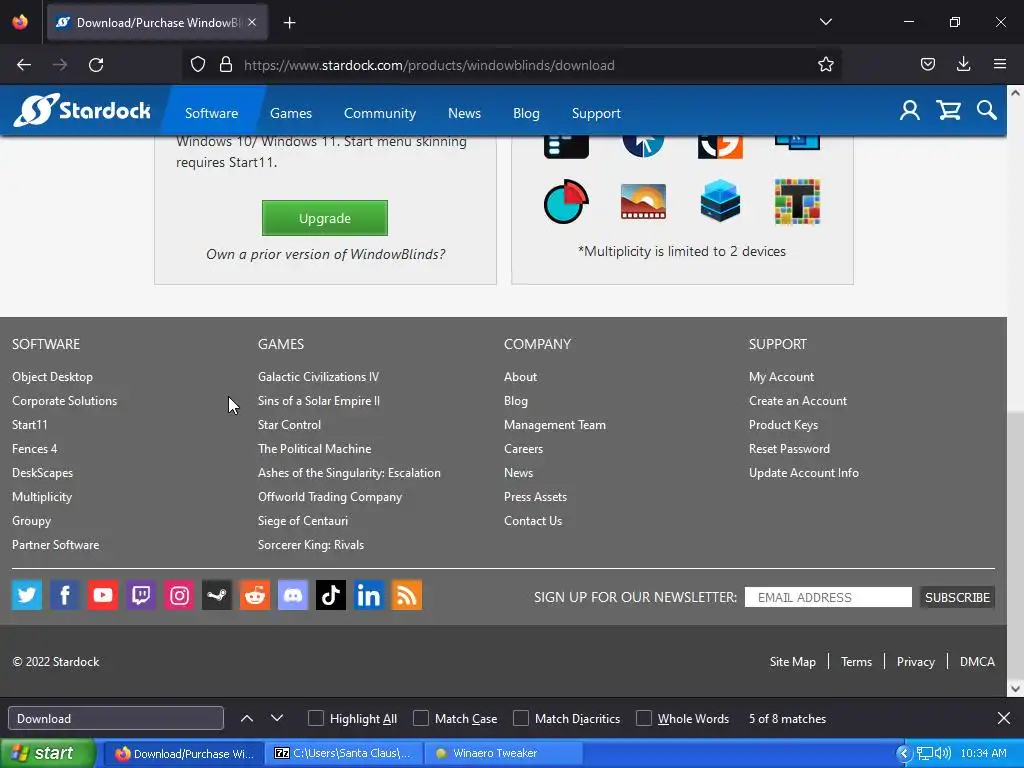Click the red-teal pie chart product icon

[x=566, y=201]
